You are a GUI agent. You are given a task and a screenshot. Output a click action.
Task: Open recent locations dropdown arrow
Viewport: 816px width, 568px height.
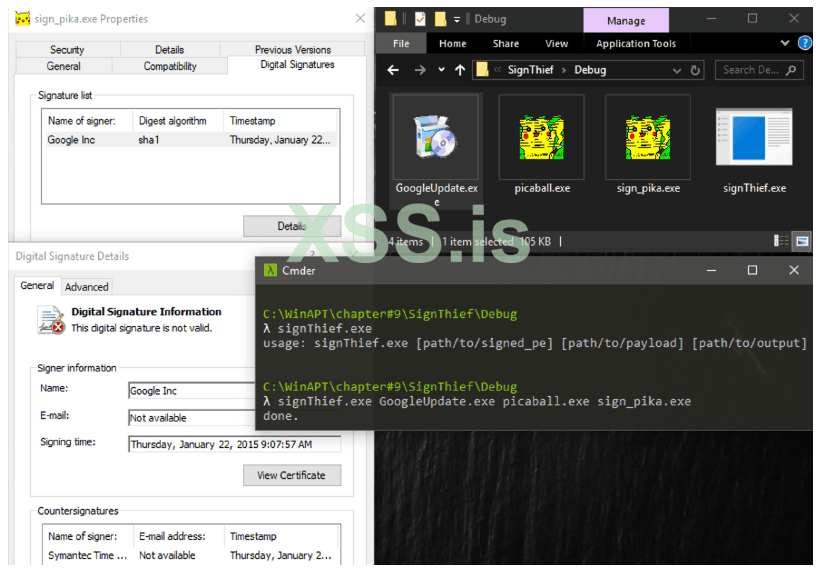(x=441, y=70)
